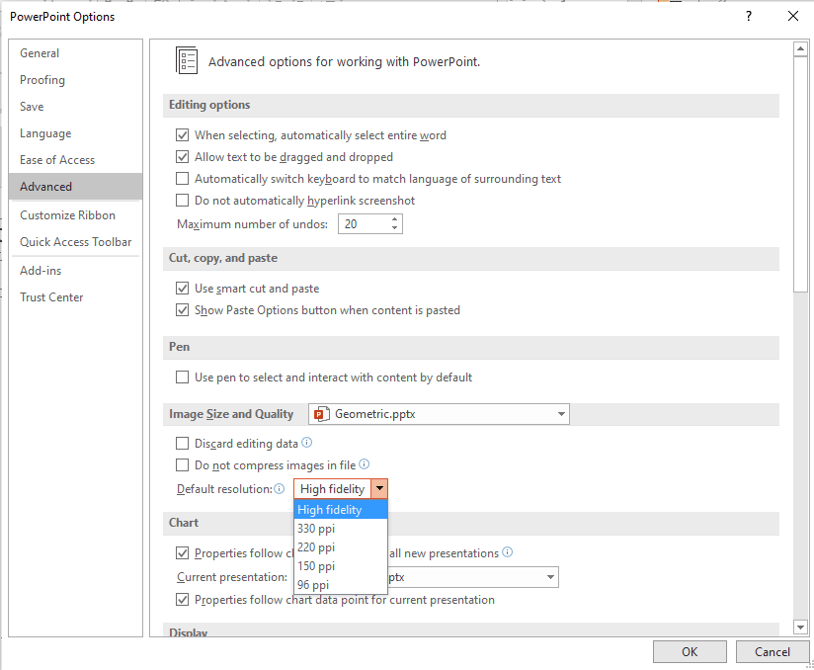The width and height of the screenshot is (814, 670).
Task: Increase Maximum number of undos with up arrow
Action: (x=393, y=219)
